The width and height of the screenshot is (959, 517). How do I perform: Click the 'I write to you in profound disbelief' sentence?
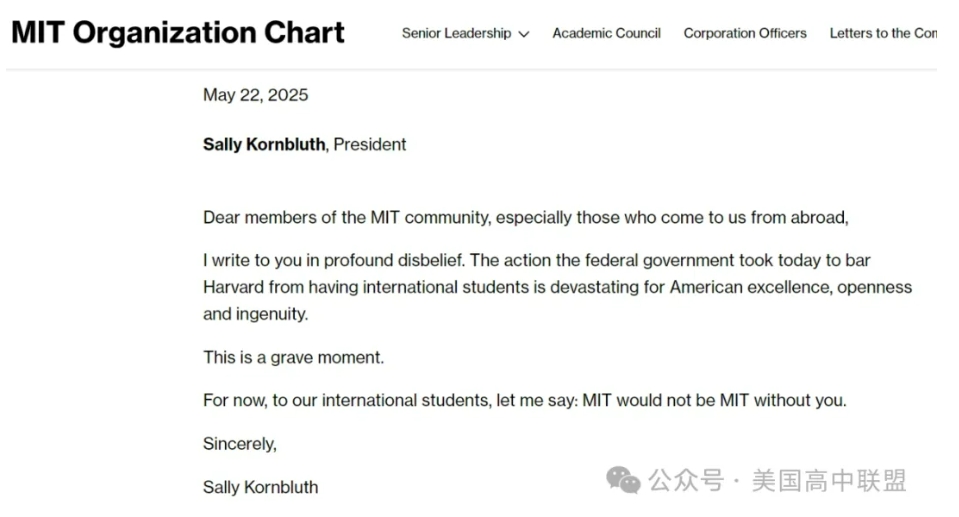pyautogui.click(x=334, y=261)
